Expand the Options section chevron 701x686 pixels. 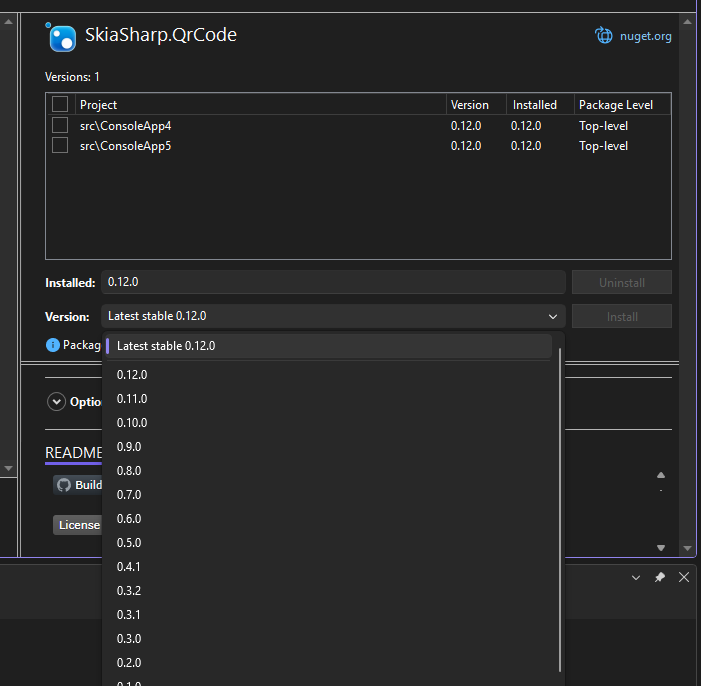[x=56, y=401]
